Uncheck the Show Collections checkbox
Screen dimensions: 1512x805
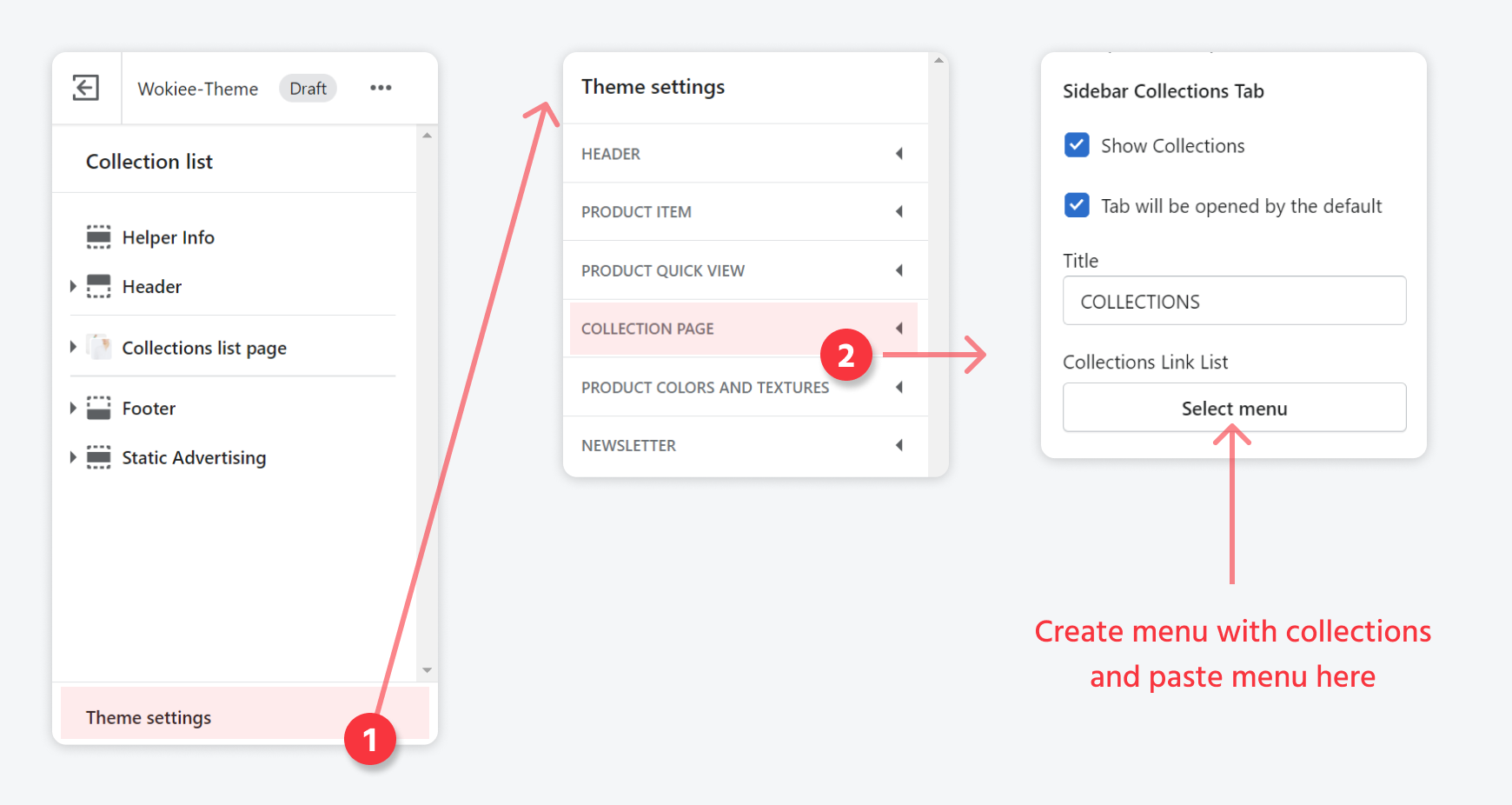point(1077,145)
